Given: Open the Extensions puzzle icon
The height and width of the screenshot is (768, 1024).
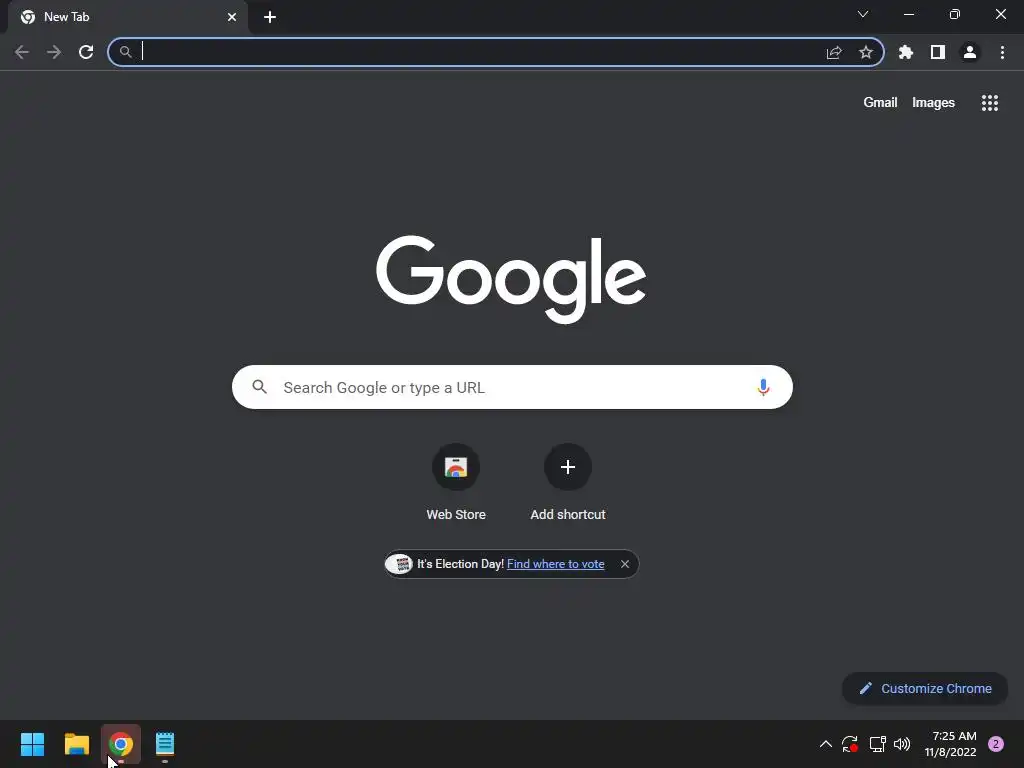Looking at the screenshot, I should [906, 52].
